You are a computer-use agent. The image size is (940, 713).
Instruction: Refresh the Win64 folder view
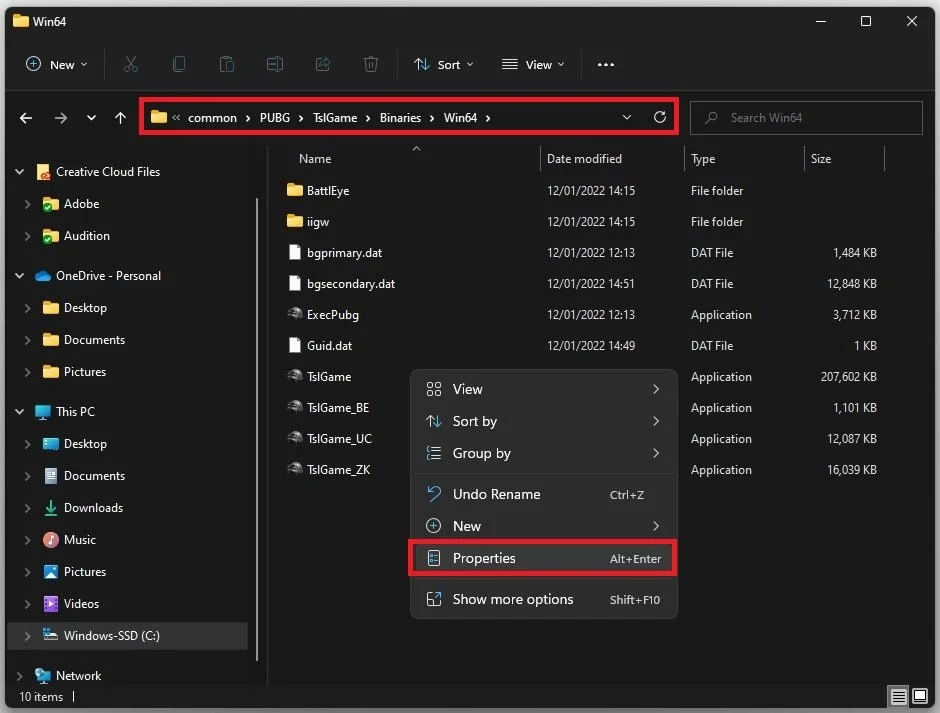point(659,117)
